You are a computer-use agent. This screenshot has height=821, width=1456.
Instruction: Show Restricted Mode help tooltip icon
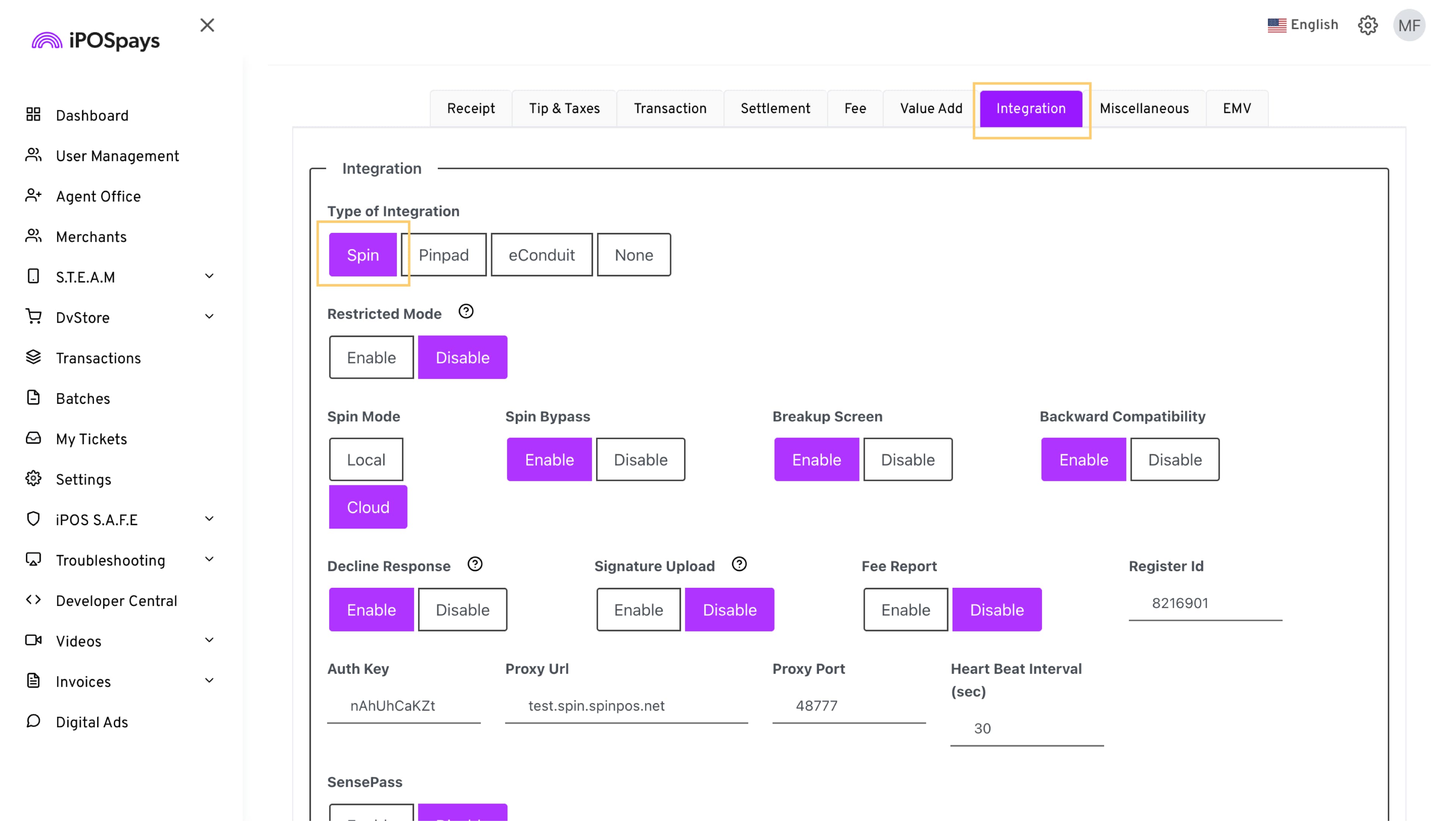[x=466, y=312]
